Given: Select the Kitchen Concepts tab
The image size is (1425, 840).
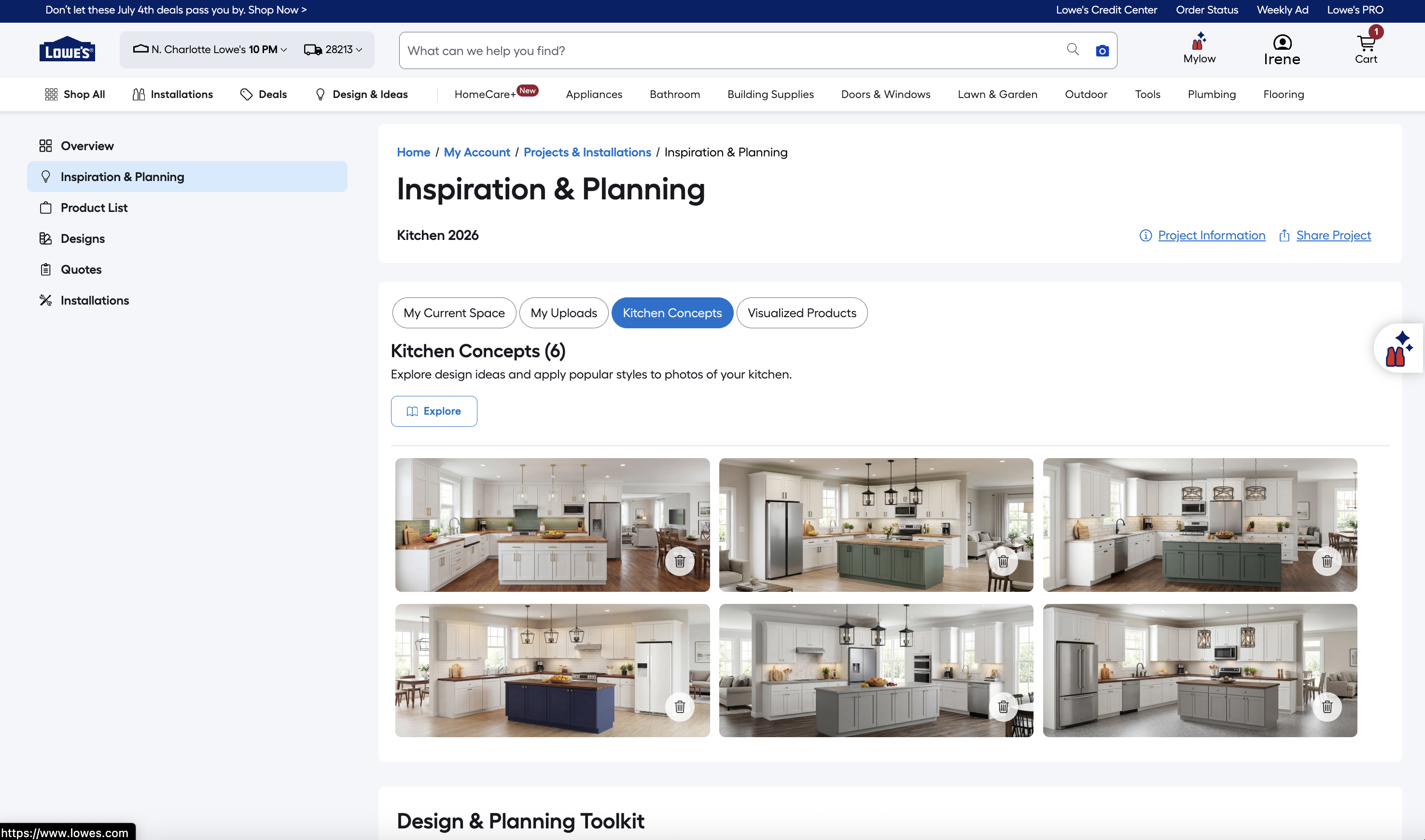Looking at the screenshot, I should [x=672, y=313].
